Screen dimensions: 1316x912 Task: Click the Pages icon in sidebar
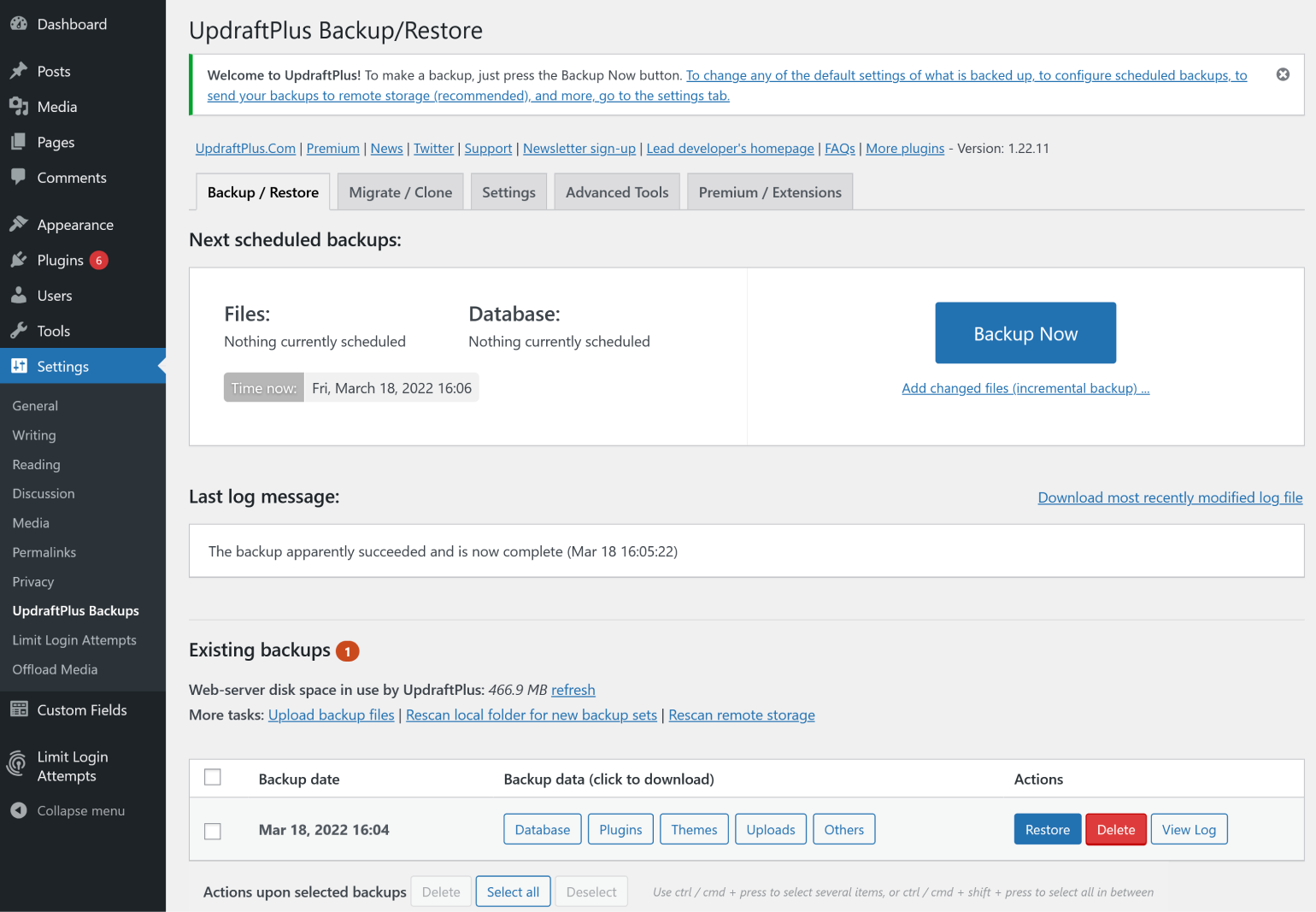coord(19,142)
